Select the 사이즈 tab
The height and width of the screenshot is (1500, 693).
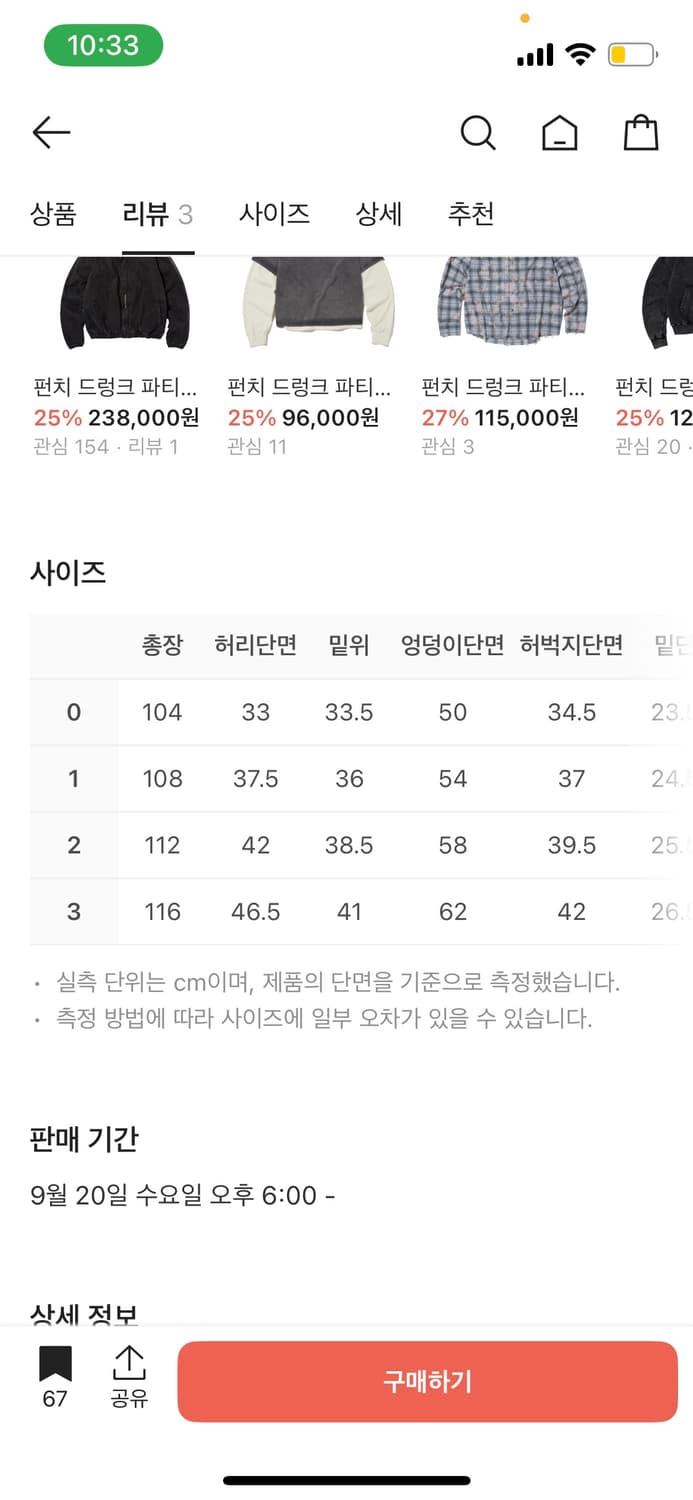[277, 214]
